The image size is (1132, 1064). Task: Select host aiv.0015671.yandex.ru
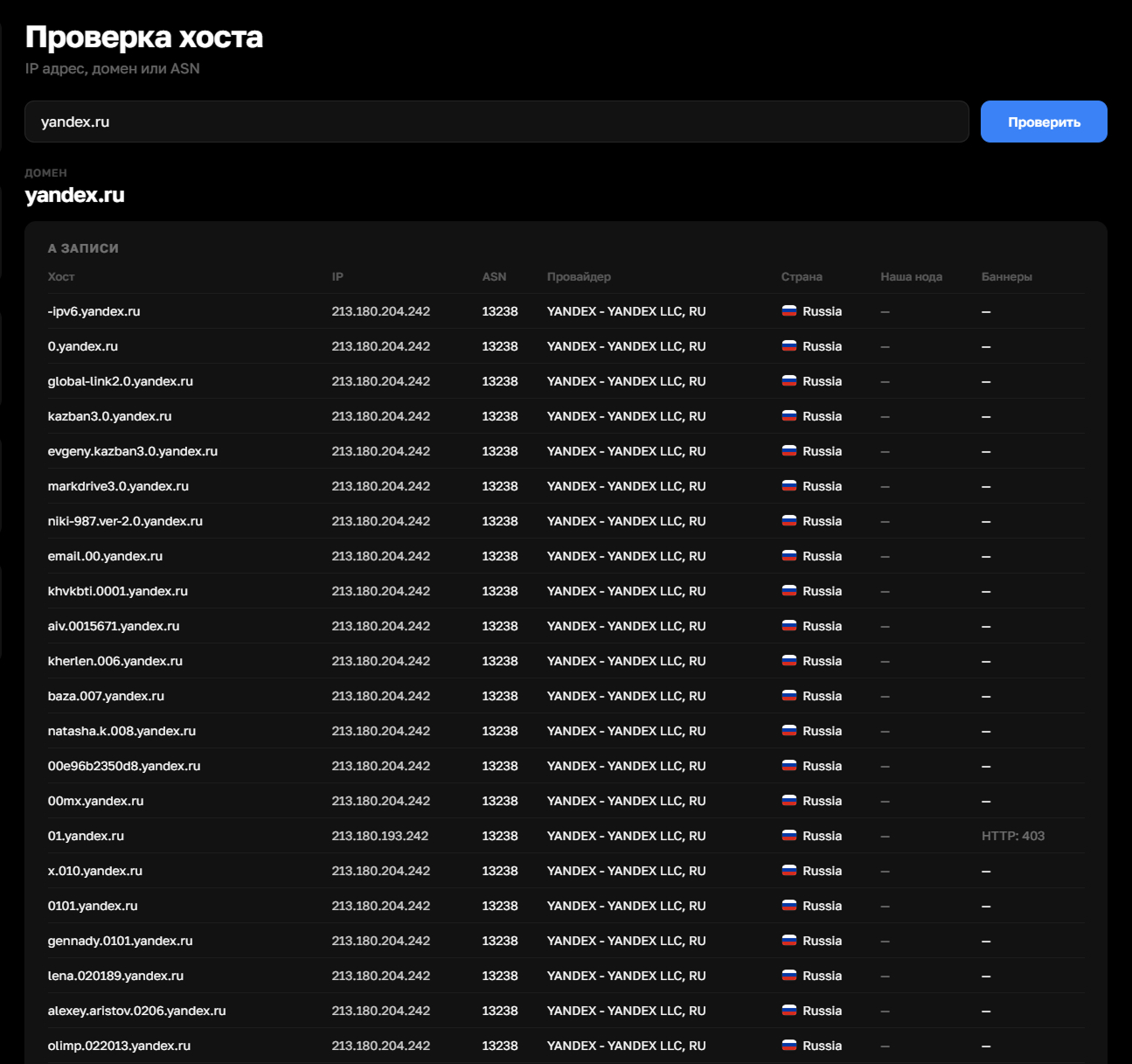point(114,626)
